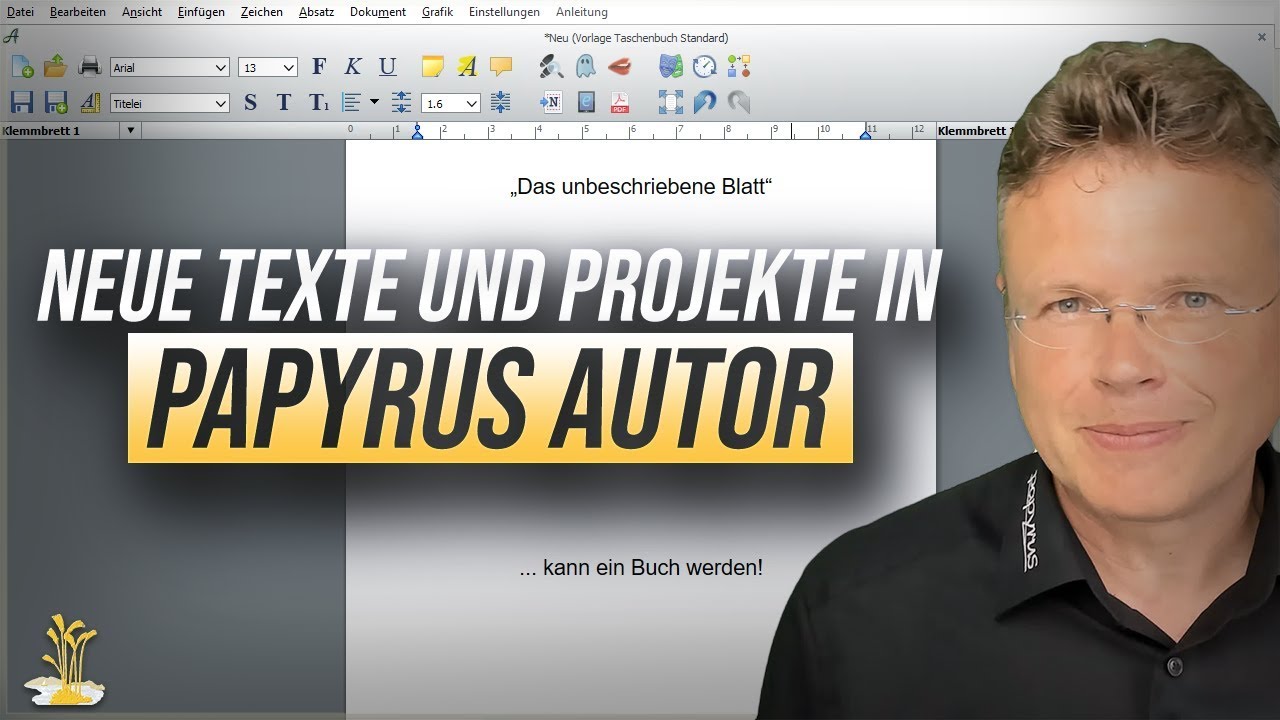The width and height of the screenshot is (1280, 720).
Task: Expand the Klemmbrett 1 dropdown arrow
Action: [130, 131]
